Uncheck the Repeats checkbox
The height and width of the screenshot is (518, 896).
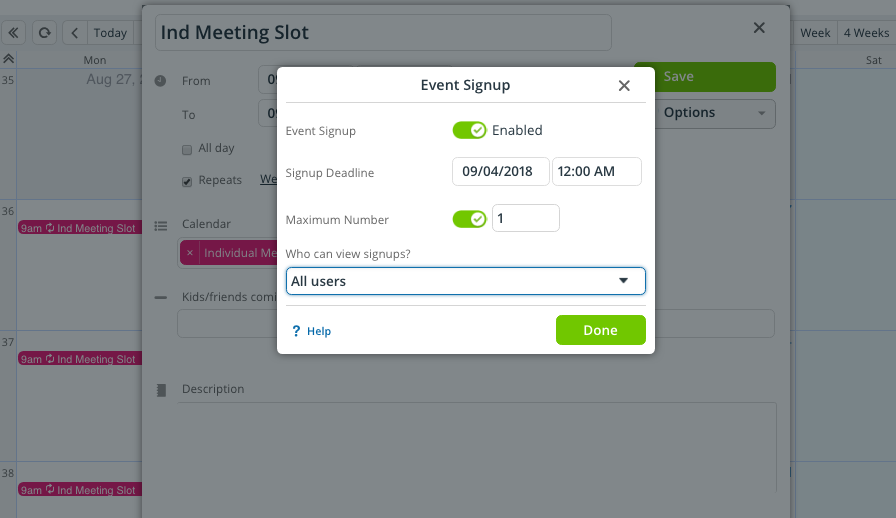click(x=187, y=182)
